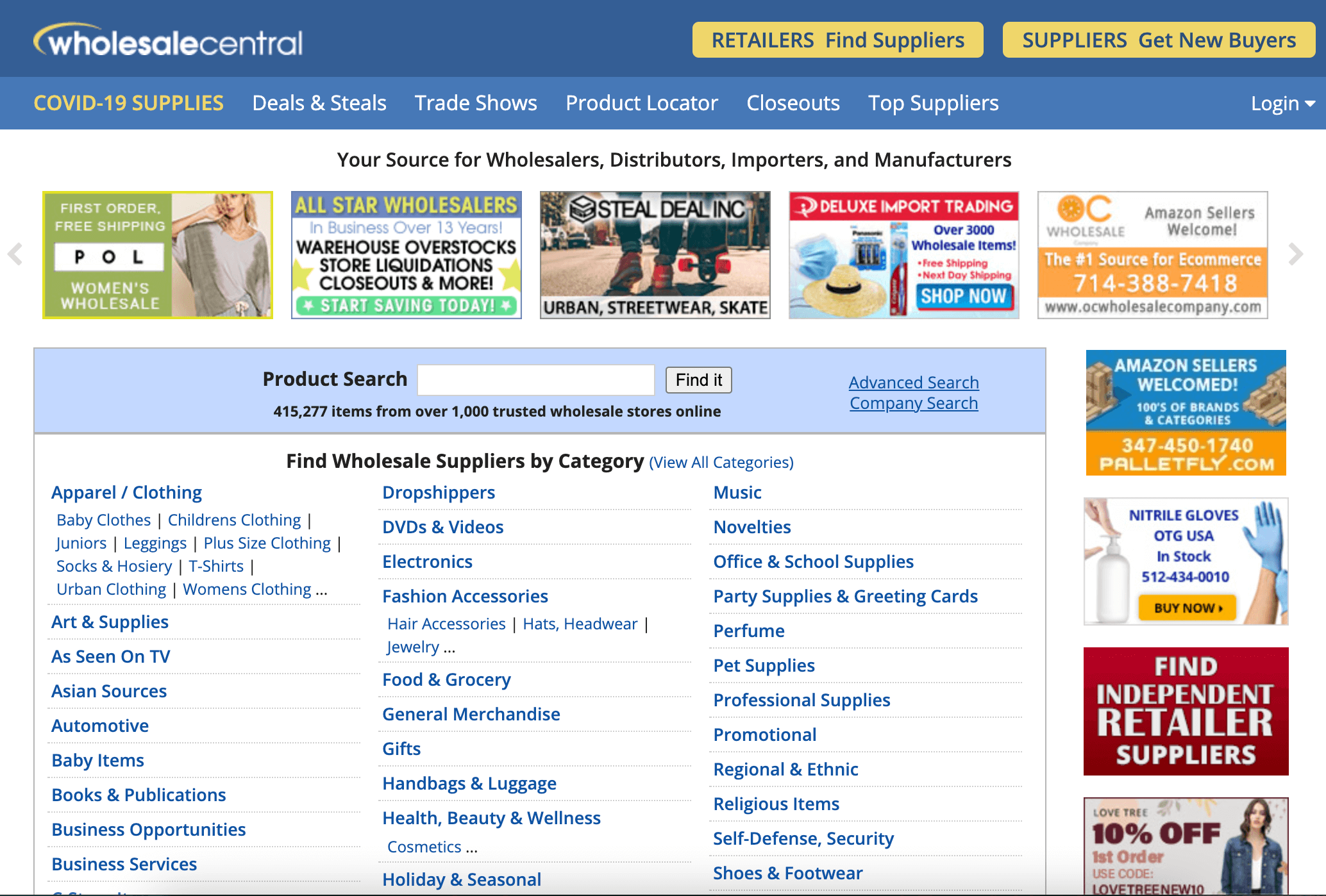This screenshot has height=896, width=1326.
Task: Open General Merchandise category
Action: (471, 714)
